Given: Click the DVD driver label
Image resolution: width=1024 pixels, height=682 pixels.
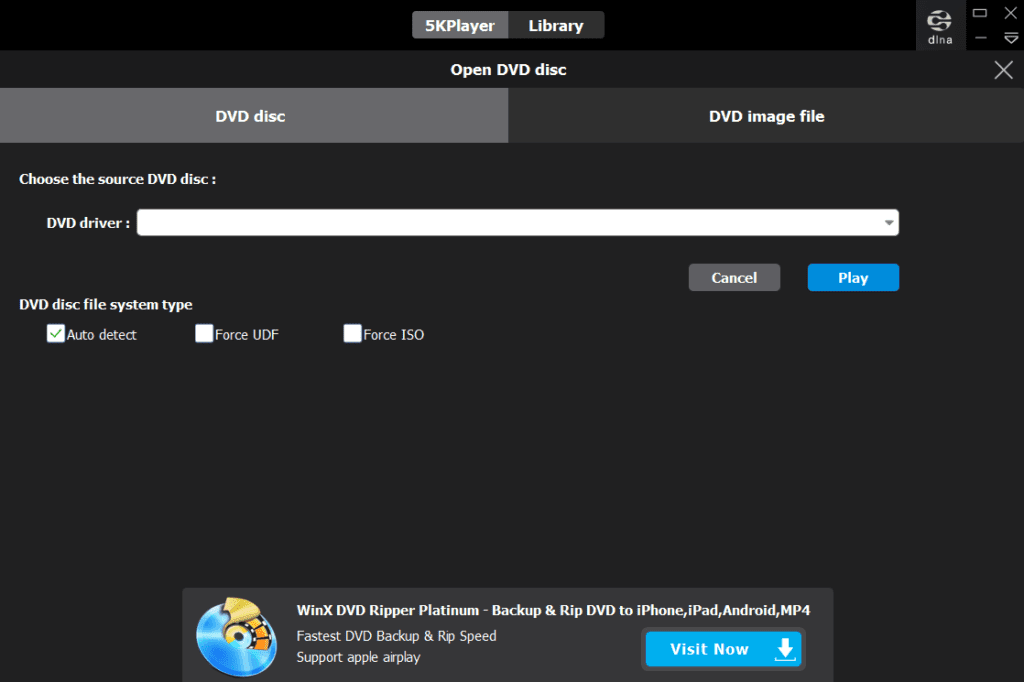Looking at the screenshot, I should click(88, 223).
